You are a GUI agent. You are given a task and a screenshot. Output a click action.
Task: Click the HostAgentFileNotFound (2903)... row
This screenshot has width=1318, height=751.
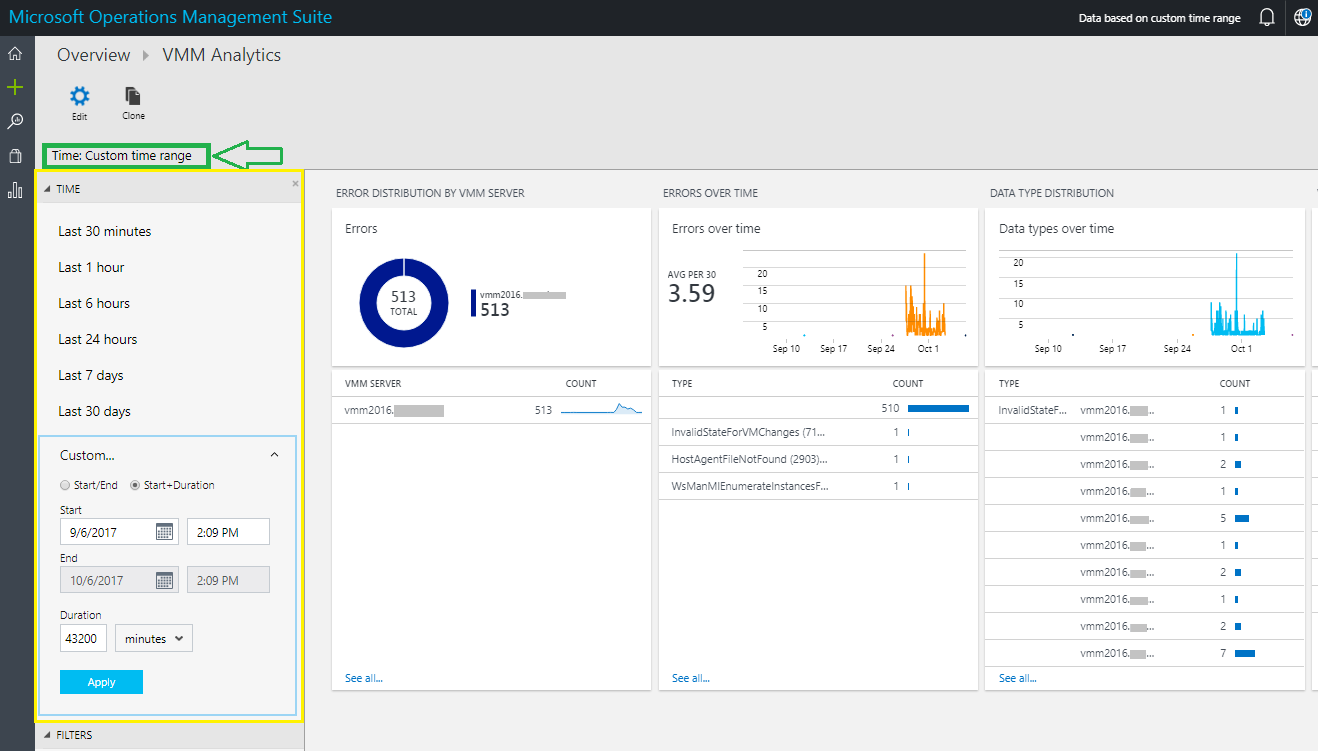pyautogui.click(x=818, y=459)
